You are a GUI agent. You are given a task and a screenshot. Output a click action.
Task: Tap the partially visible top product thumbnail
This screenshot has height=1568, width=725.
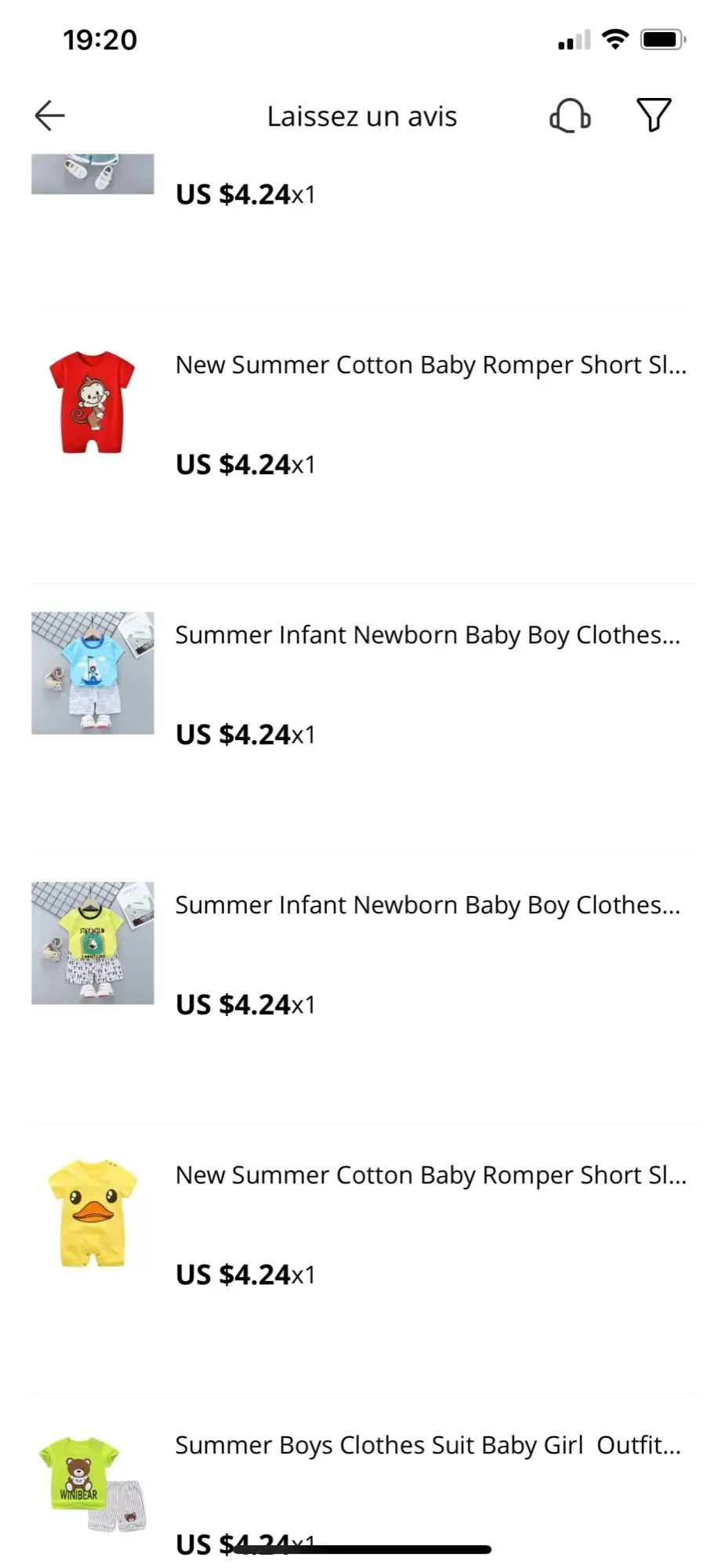(92, 174)
